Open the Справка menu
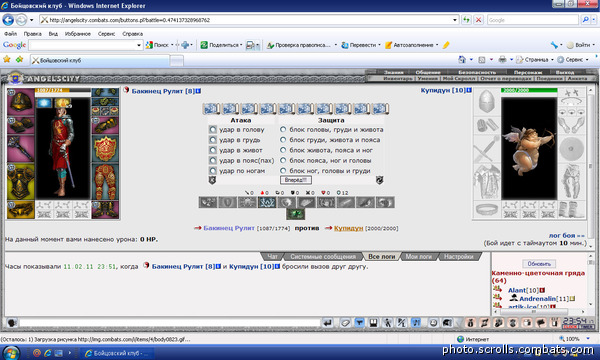This screenshot has height=360, width=600. tap(132, 34)
